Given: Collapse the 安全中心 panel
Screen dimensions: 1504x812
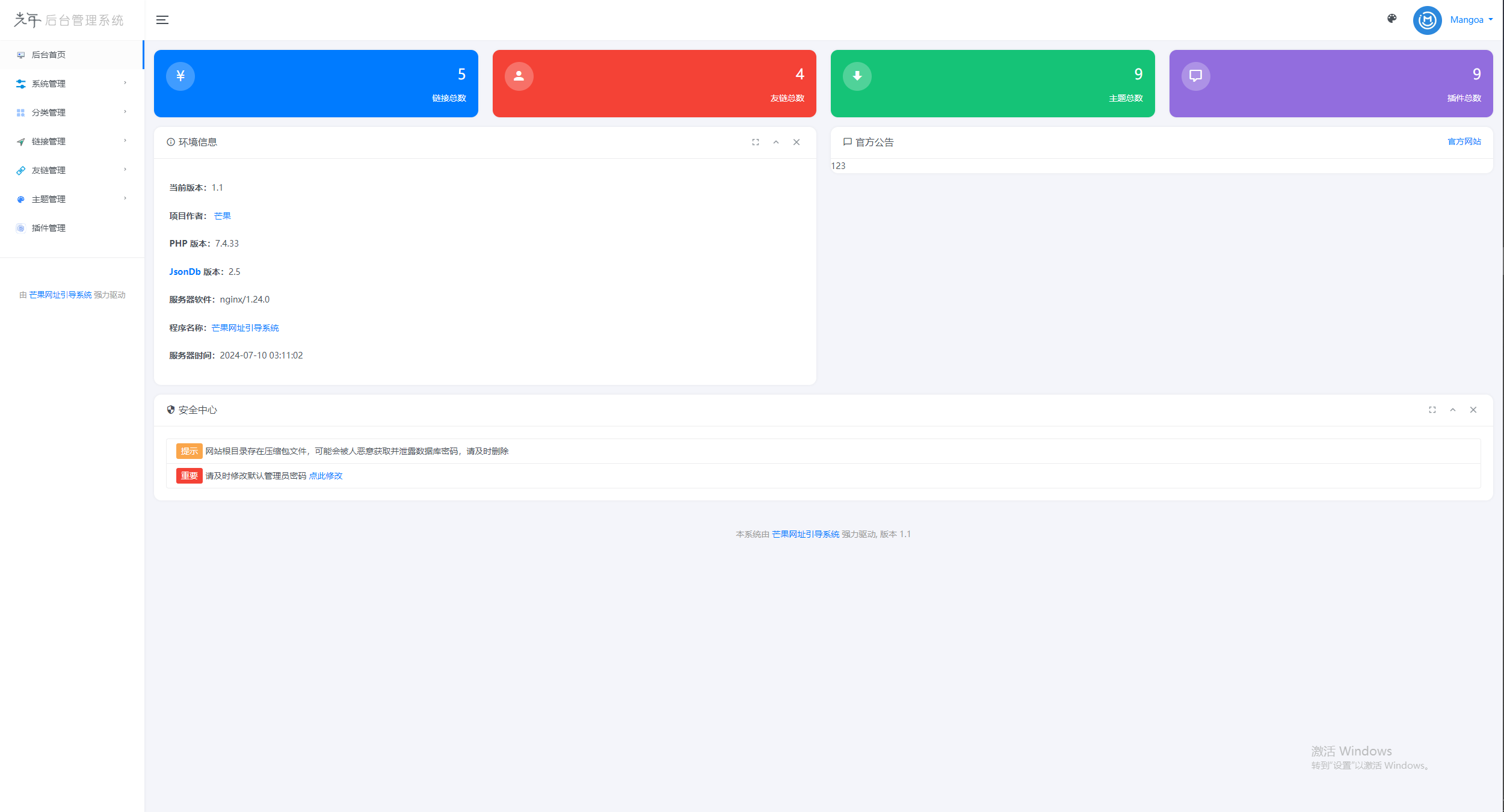Looking at the screenshot, I should (1453, 410).
